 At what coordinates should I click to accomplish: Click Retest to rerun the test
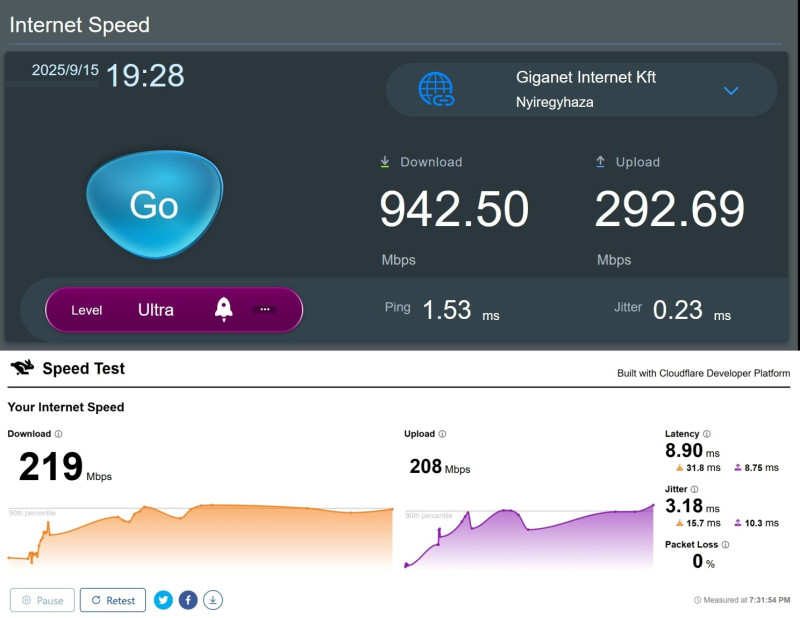pos(113,600)
